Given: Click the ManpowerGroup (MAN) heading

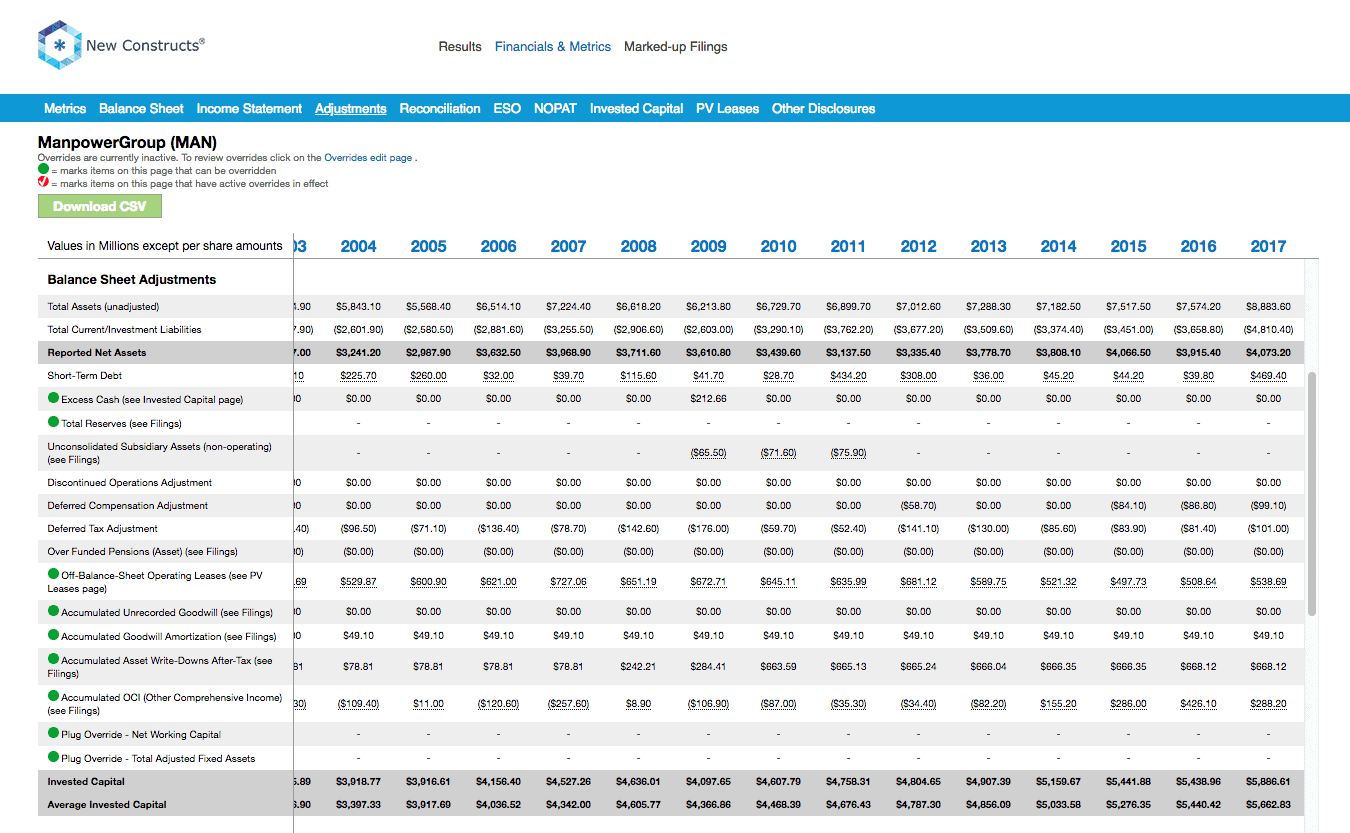Looking at the screenshot, I should pos(127,143).
